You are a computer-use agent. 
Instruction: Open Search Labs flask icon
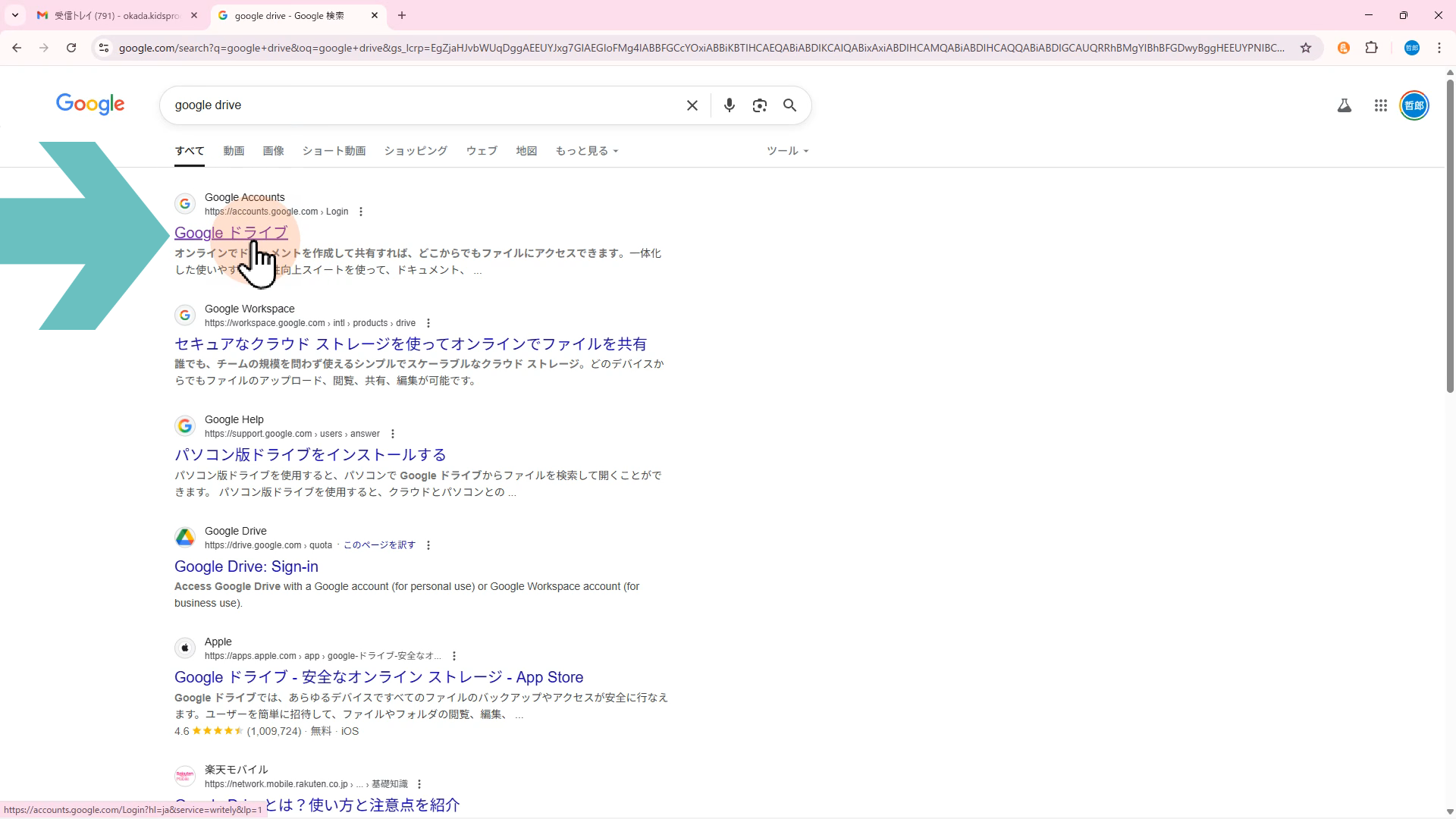point(1344,105)
